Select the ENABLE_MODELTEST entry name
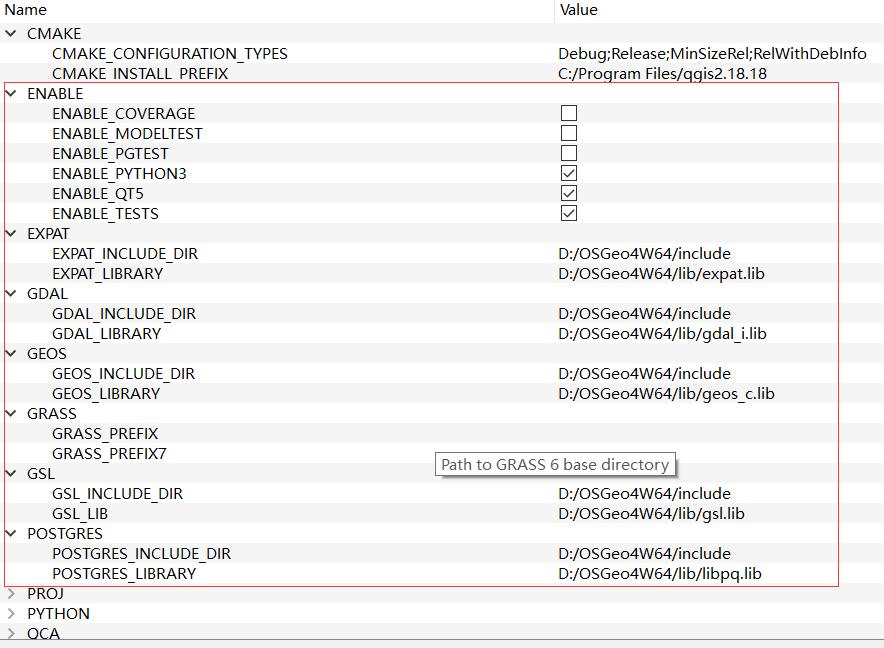This screenshot has height=648, width=884. click(127, 134)
